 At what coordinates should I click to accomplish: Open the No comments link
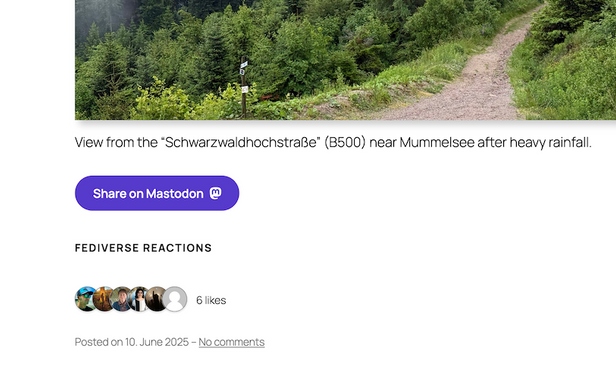coord(231,342)
